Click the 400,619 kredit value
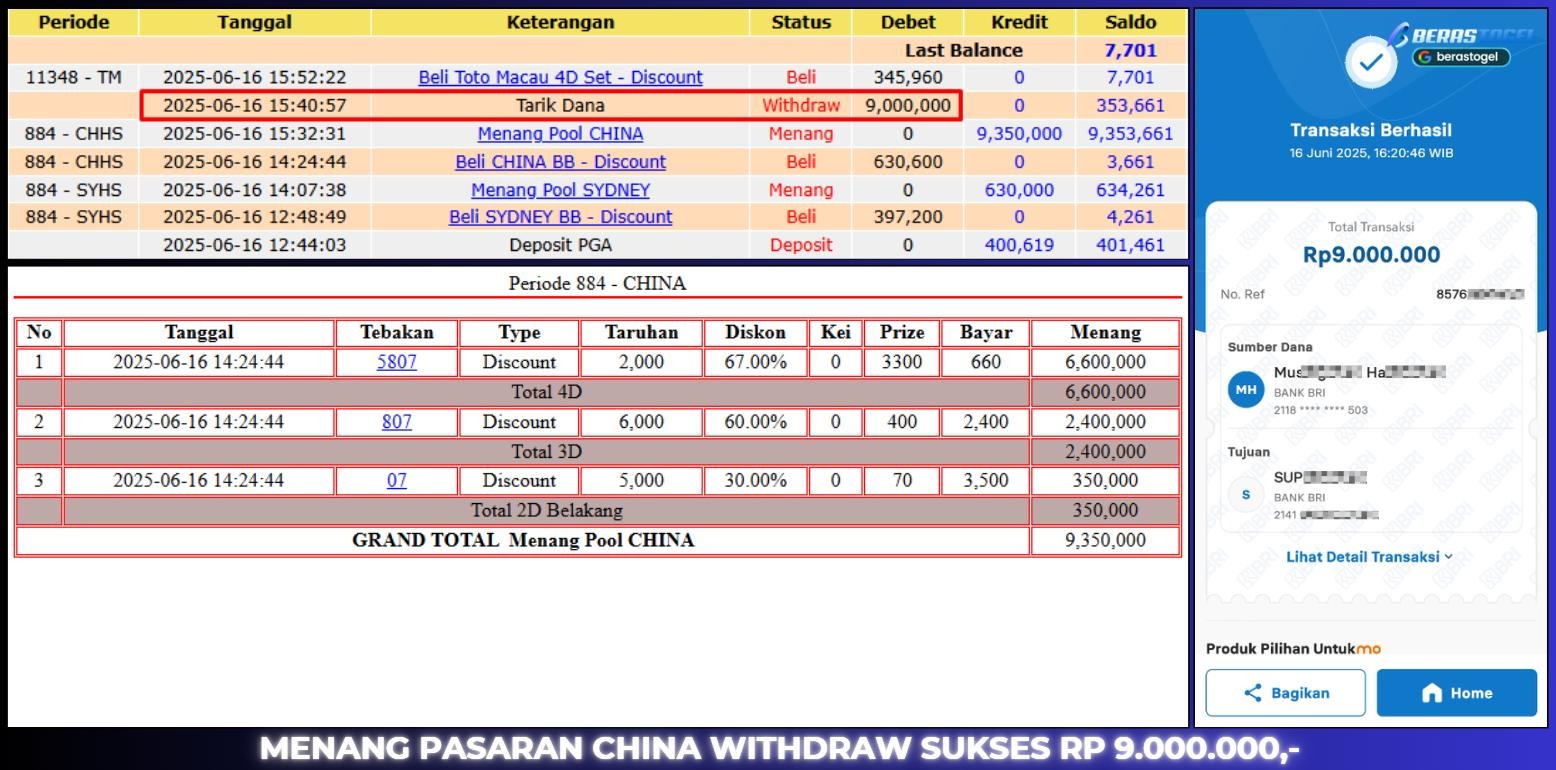 click(x=1019, y=245)
